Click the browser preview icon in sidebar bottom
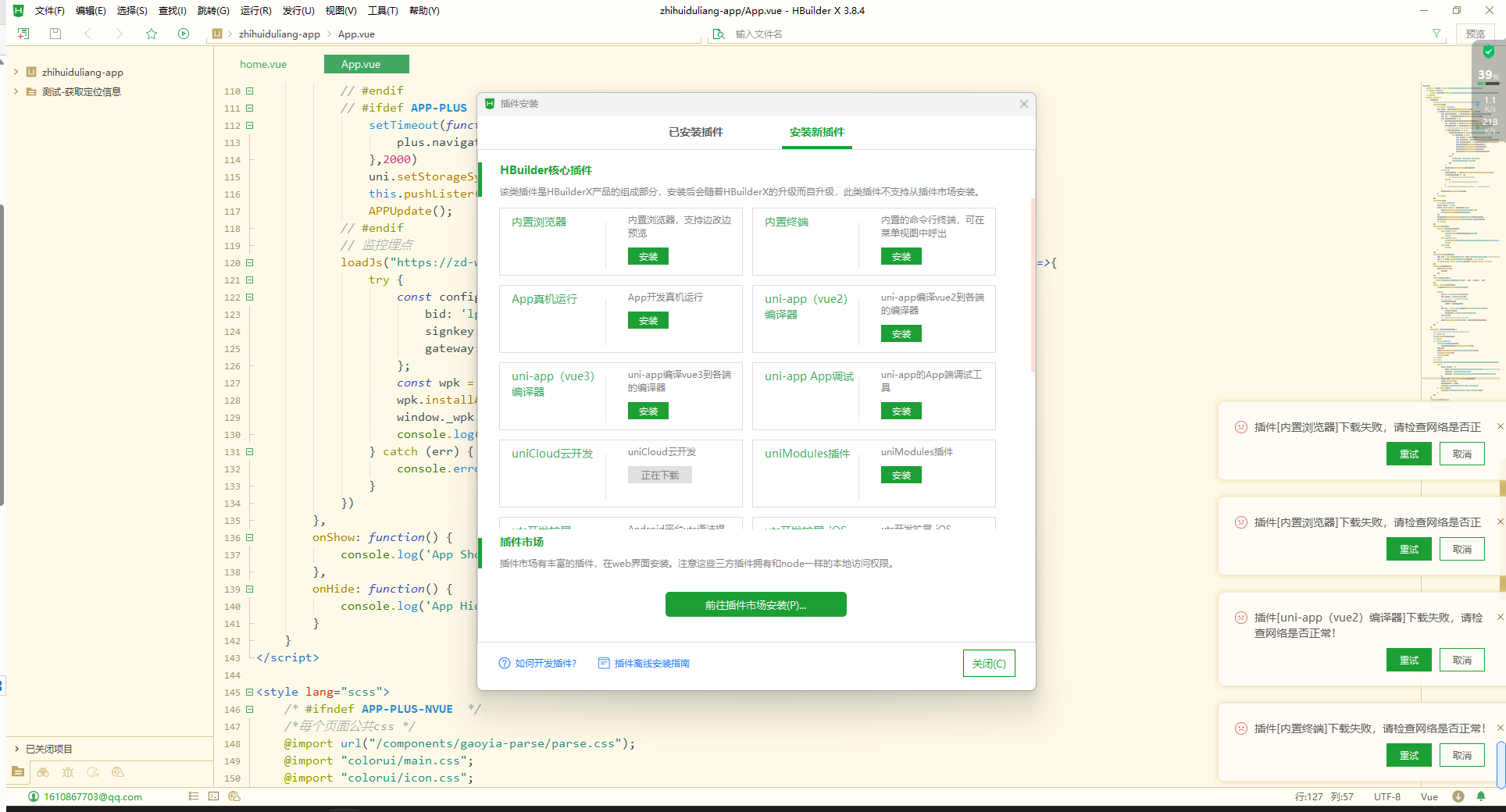The width and height of the screenshot is (1506, 812). coord(118,771)
